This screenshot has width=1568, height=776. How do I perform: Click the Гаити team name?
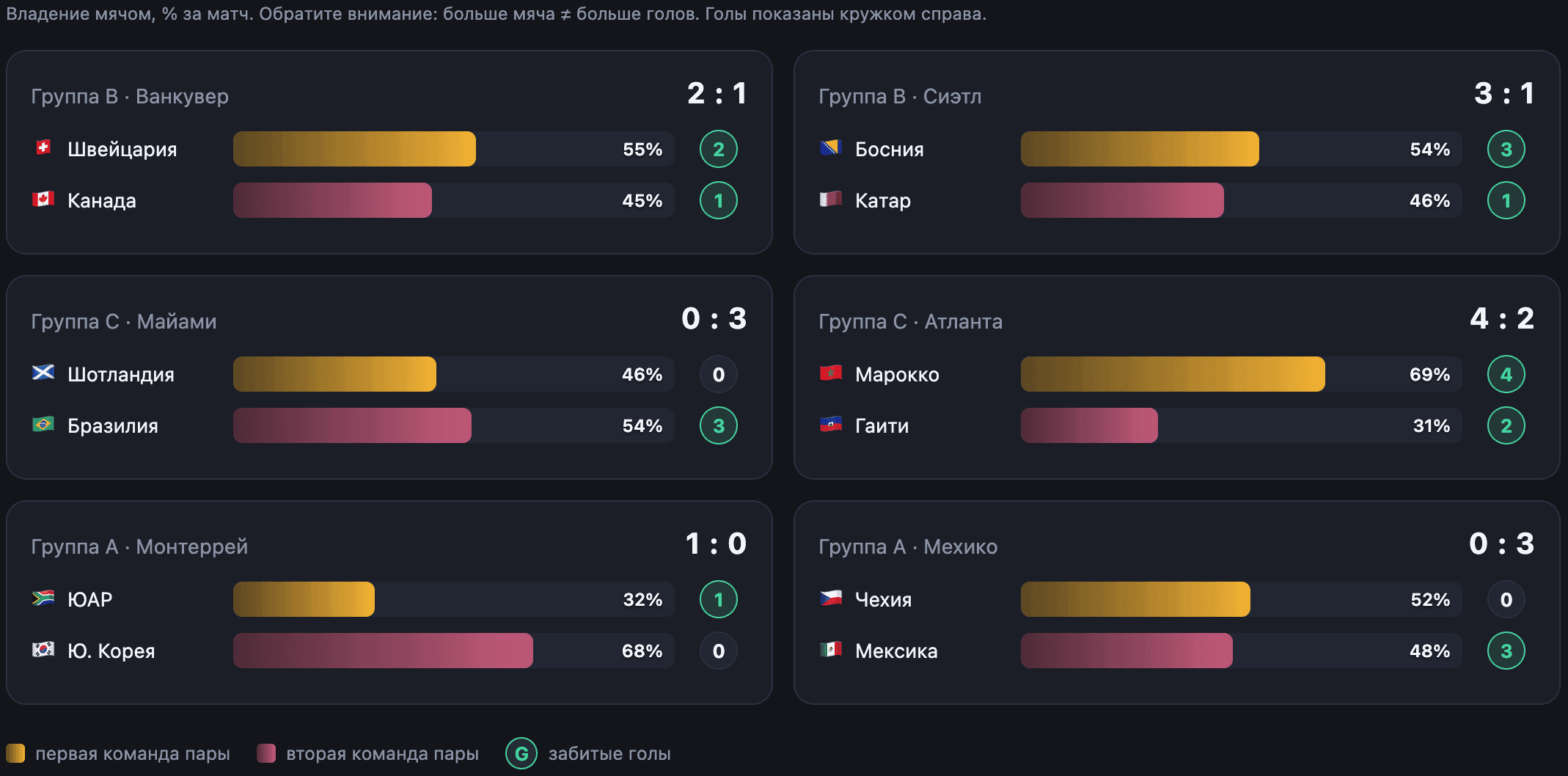(882, 426)
